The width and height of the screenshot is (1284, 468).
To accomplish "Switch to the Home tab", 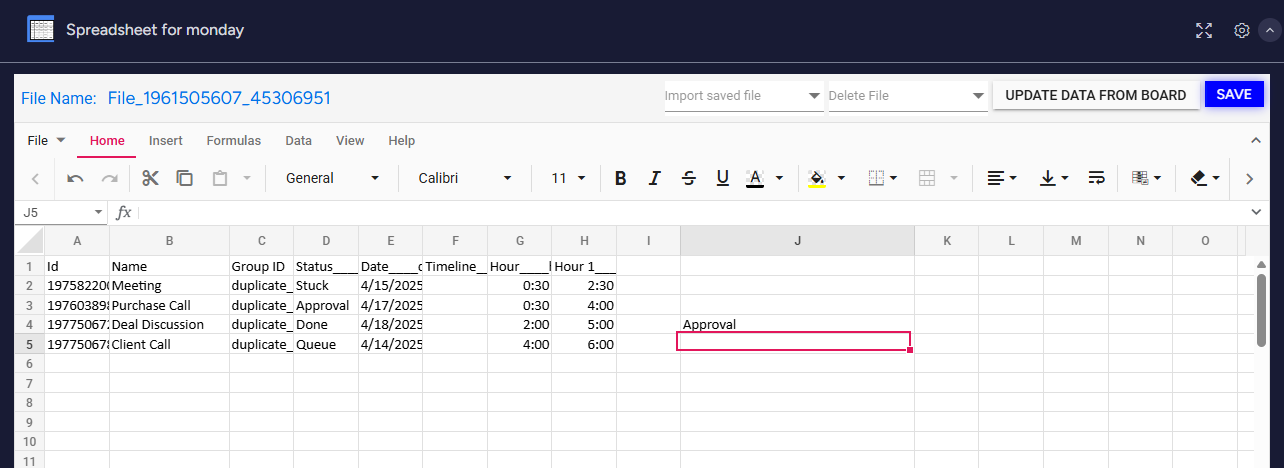I will point(107,141).
